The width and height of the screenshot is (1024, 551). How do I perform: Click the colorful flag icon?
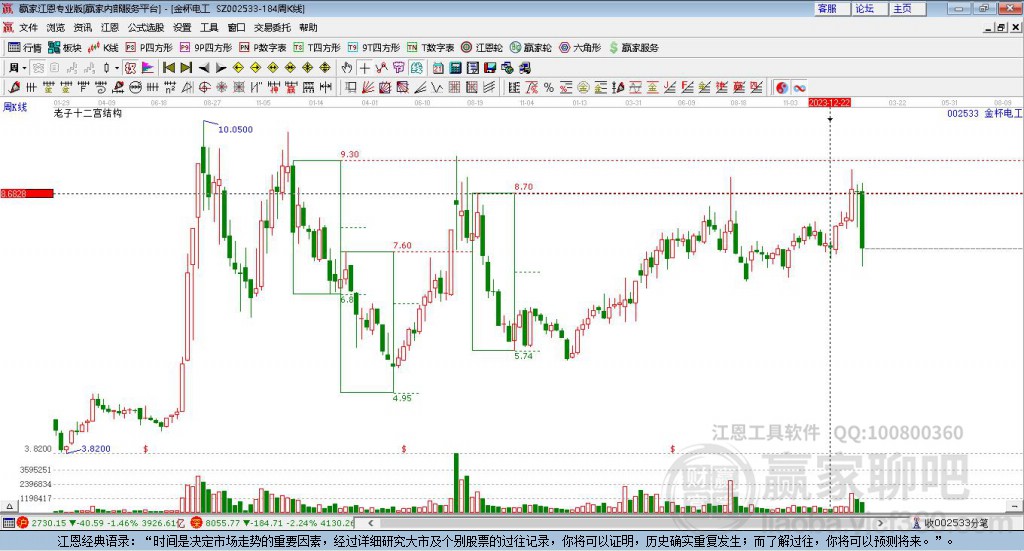click(148, 68)
